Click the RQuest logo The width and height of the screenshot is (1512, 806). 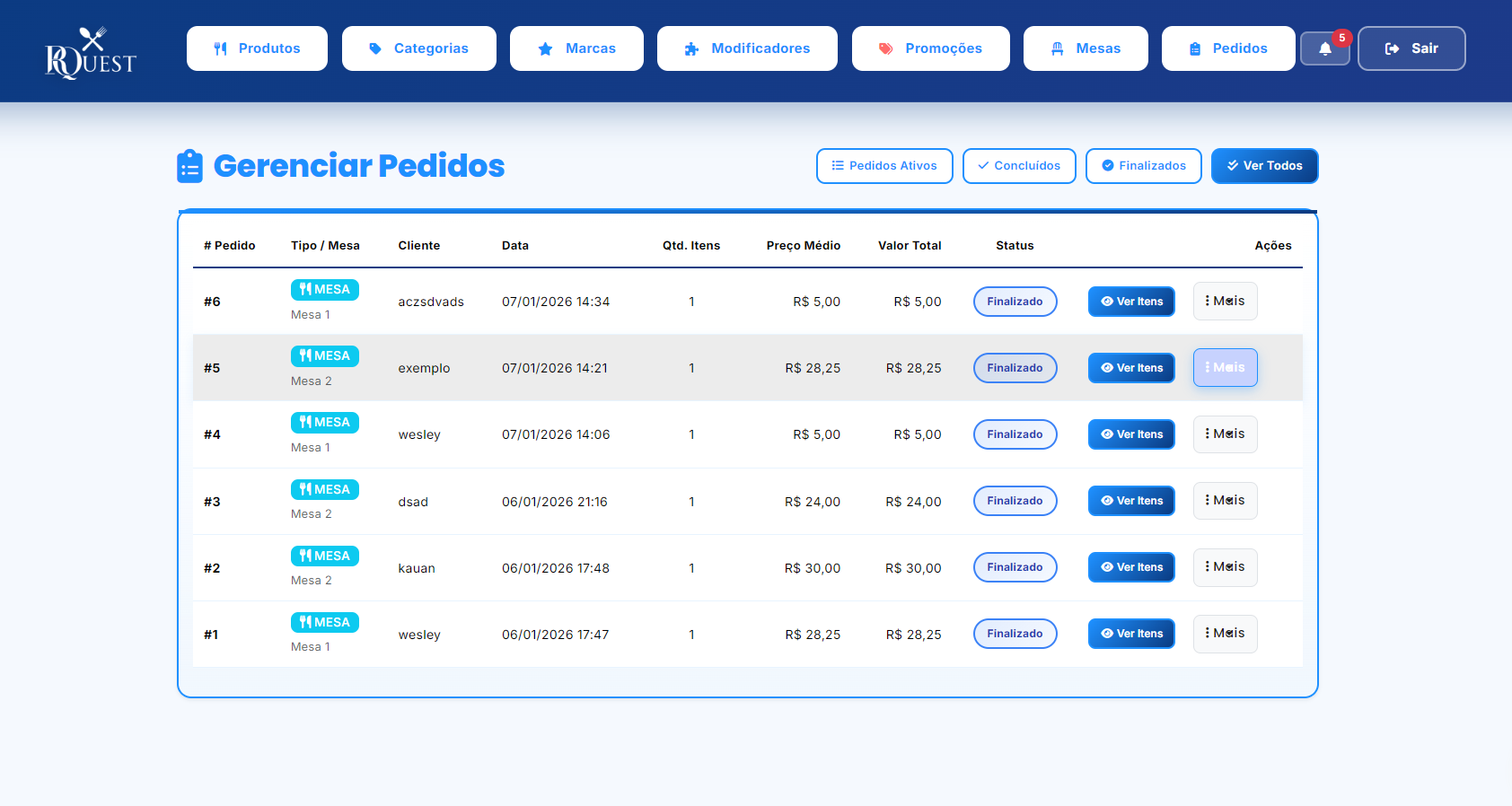click(91, 53)
